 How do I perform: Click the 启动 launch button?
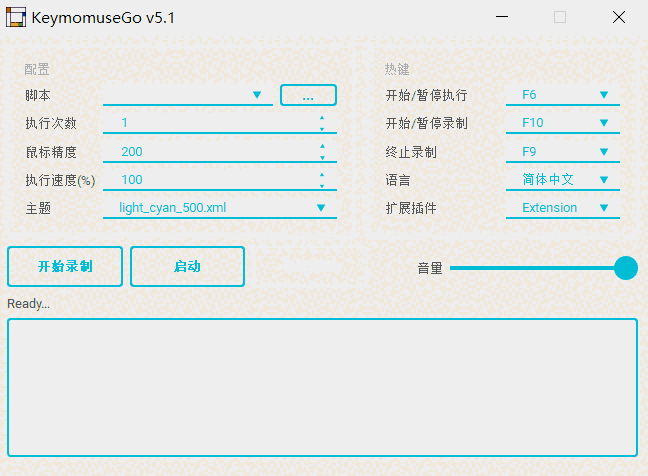[188, 267]
